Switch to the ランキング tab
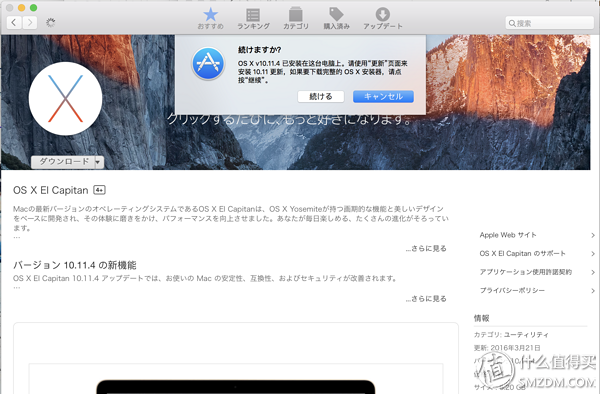The height and width of the screenshot is (394, 600). (253, 19)
